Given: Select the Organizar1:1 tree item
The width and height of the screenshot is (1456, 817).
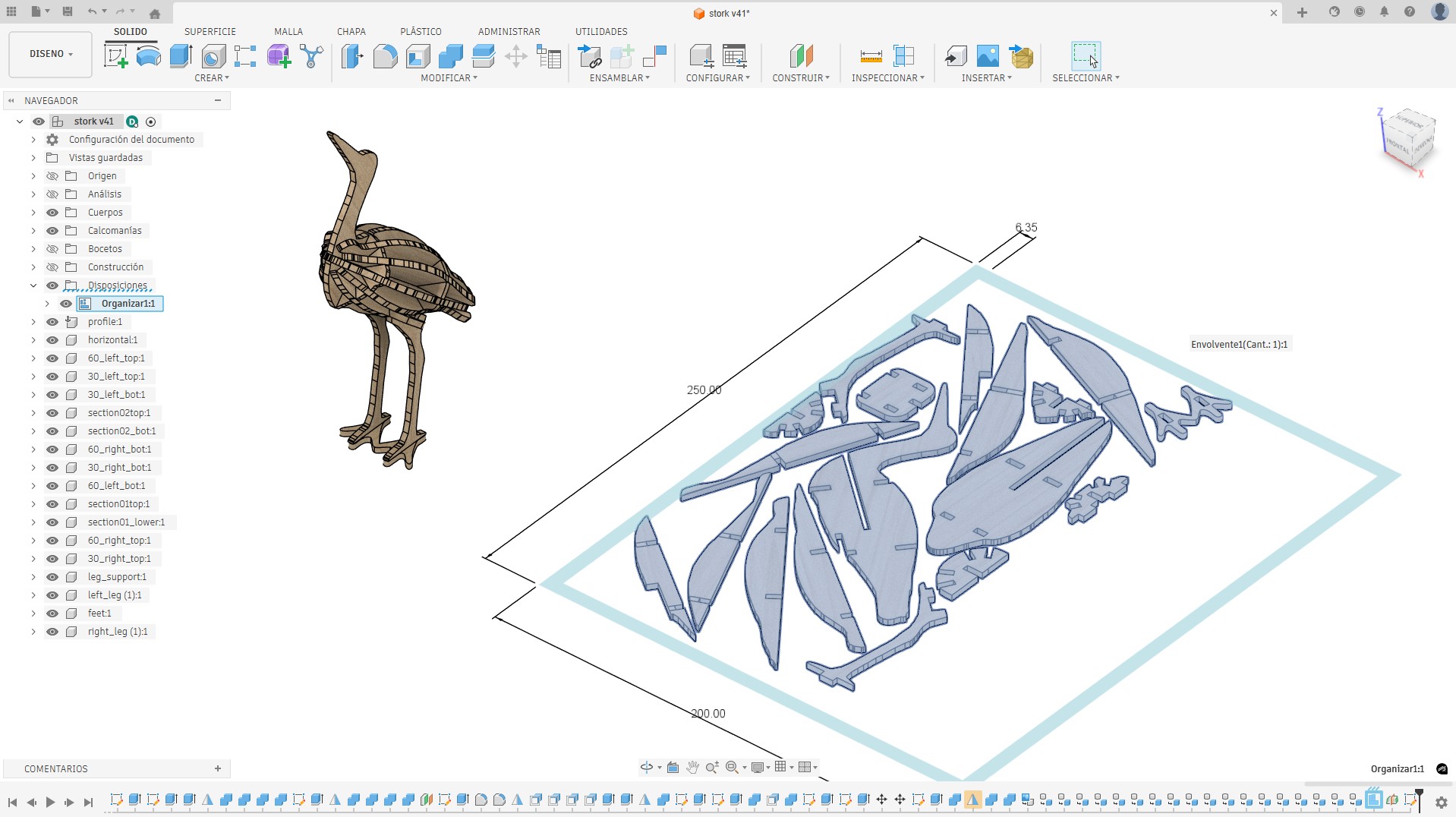Looking at the screenshot, I should [128, 304].
